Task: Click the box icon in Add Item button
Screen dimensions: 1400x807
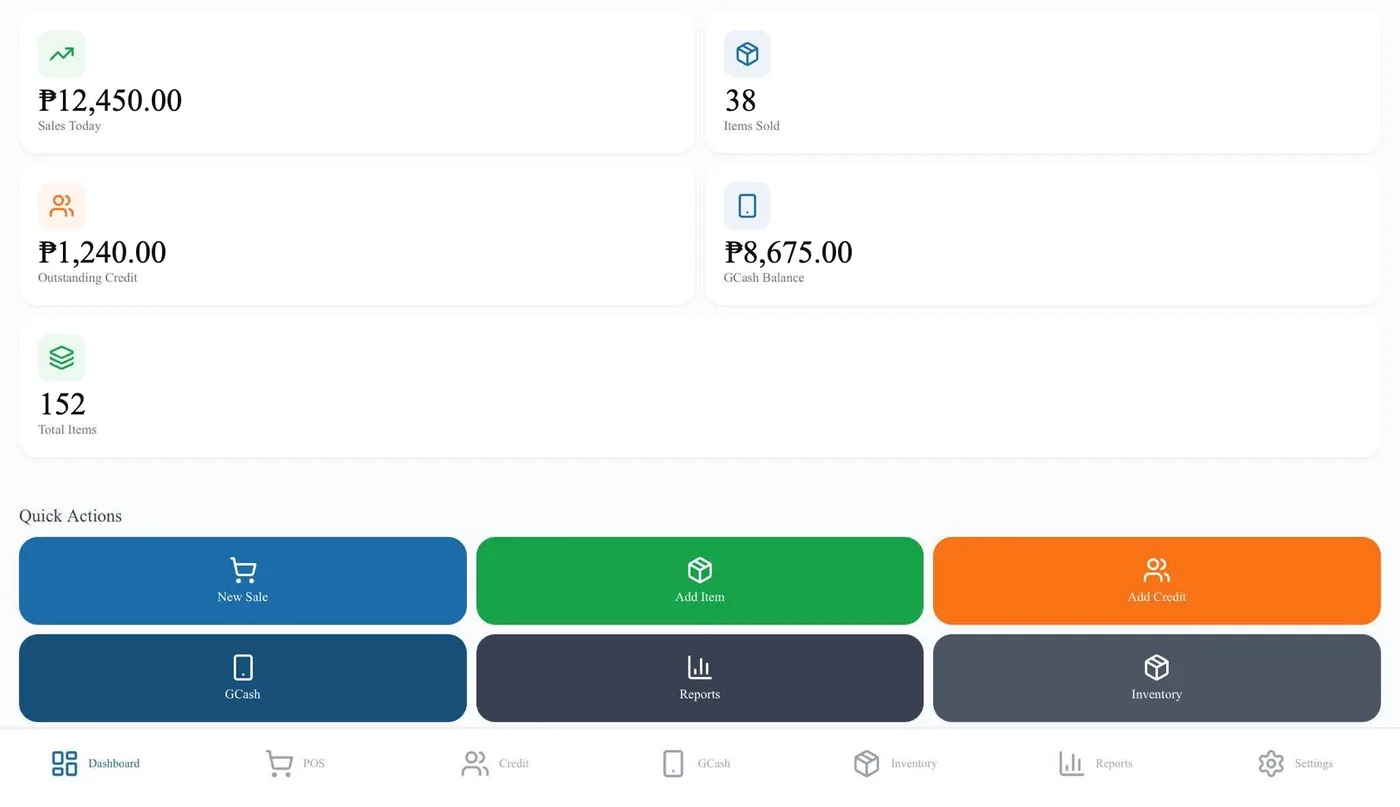Action: (x=700, y=570)
